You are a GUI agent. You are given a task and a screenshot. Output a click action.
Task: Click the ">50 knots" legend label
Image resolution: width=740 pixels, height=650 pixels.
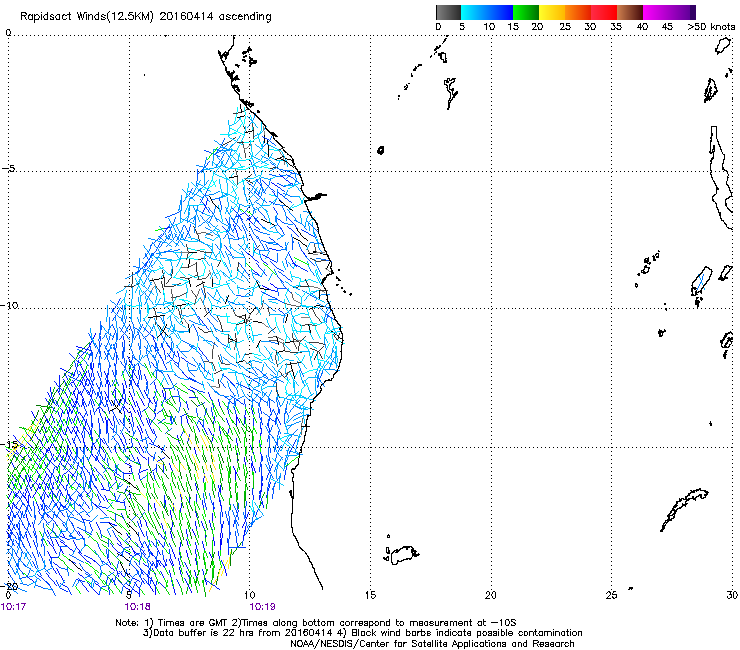coord(711,27)
